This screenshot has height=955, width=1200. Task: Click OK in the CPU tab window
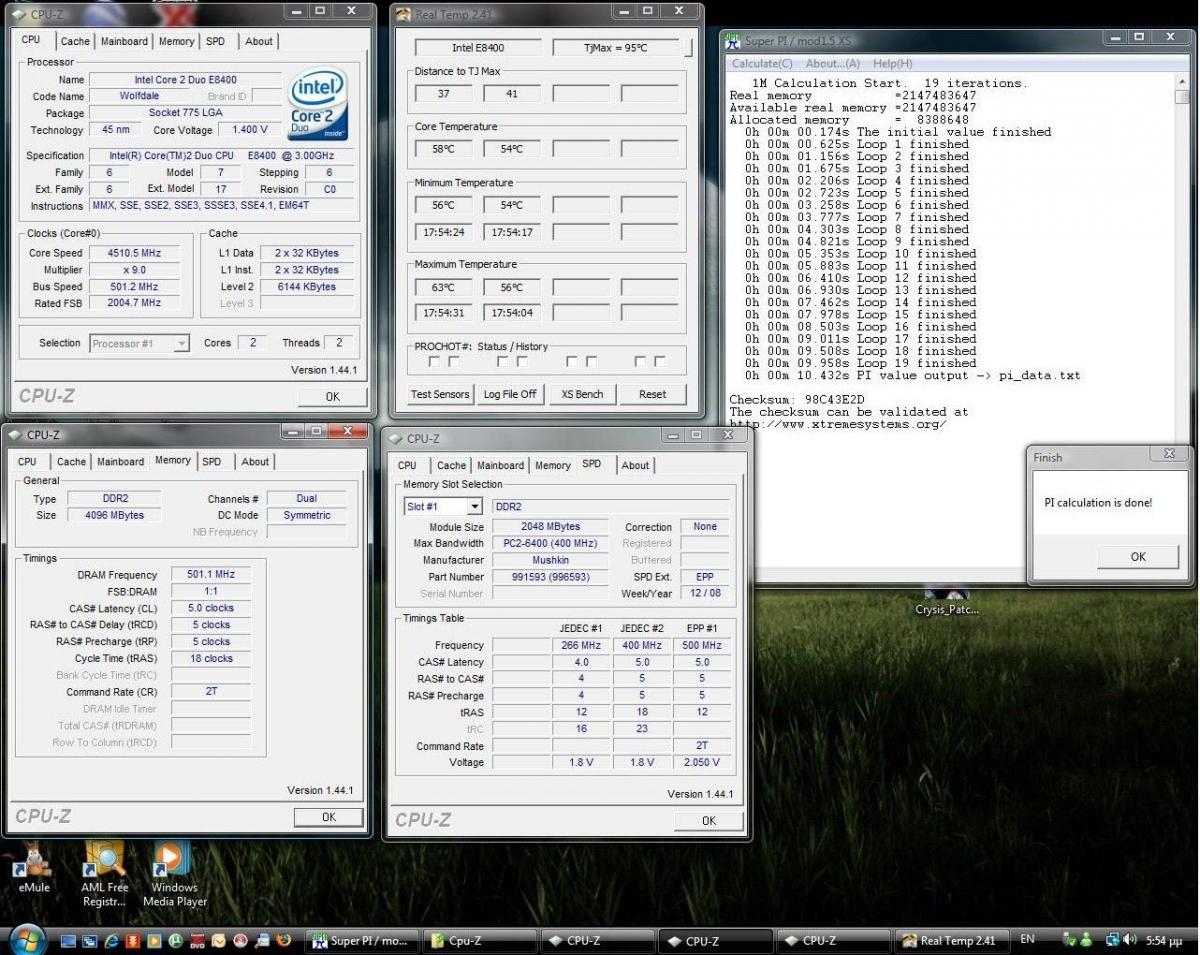coord(332,396)
